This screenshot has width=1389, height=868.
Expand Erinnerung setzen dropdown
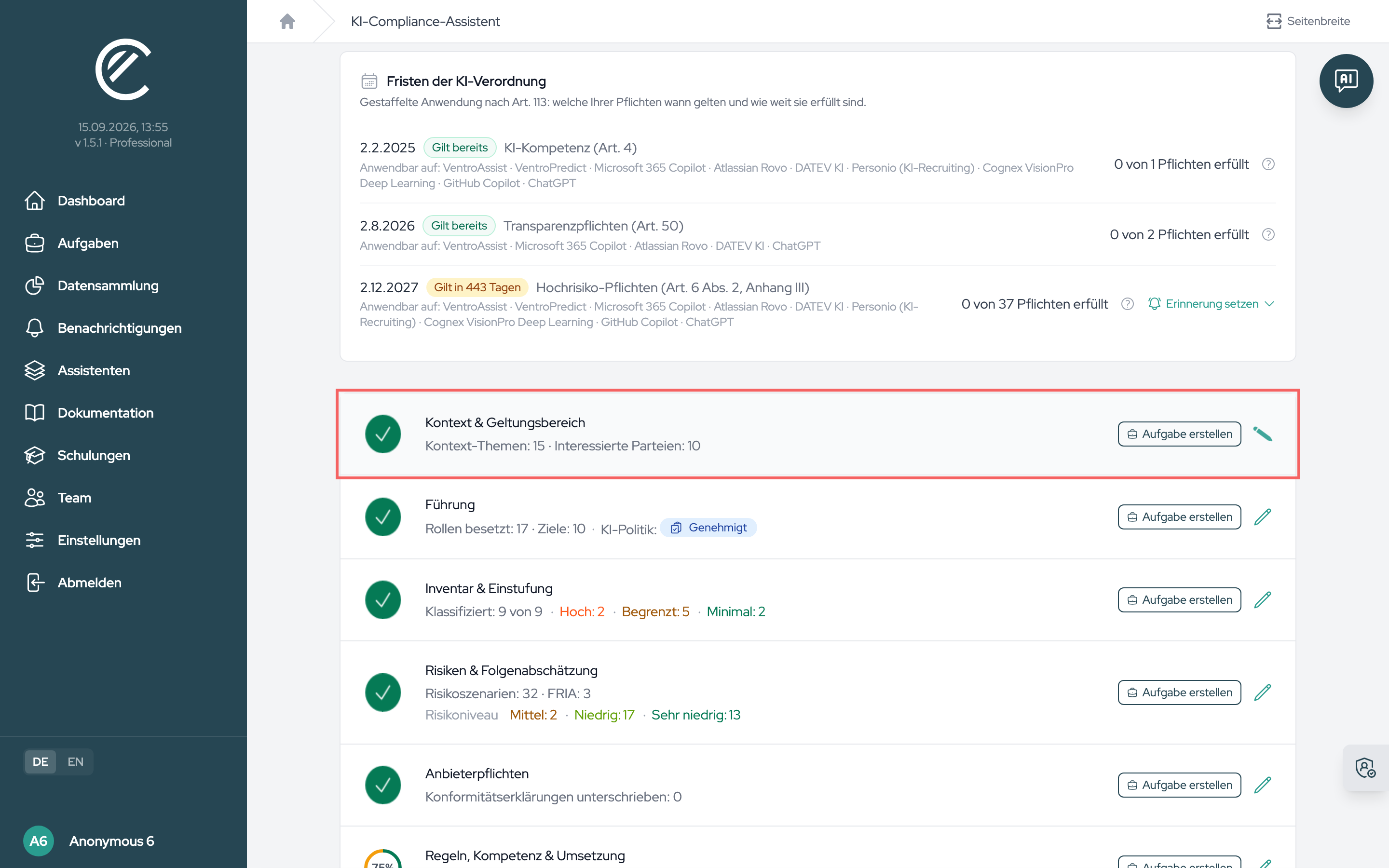pos(1211,304)
